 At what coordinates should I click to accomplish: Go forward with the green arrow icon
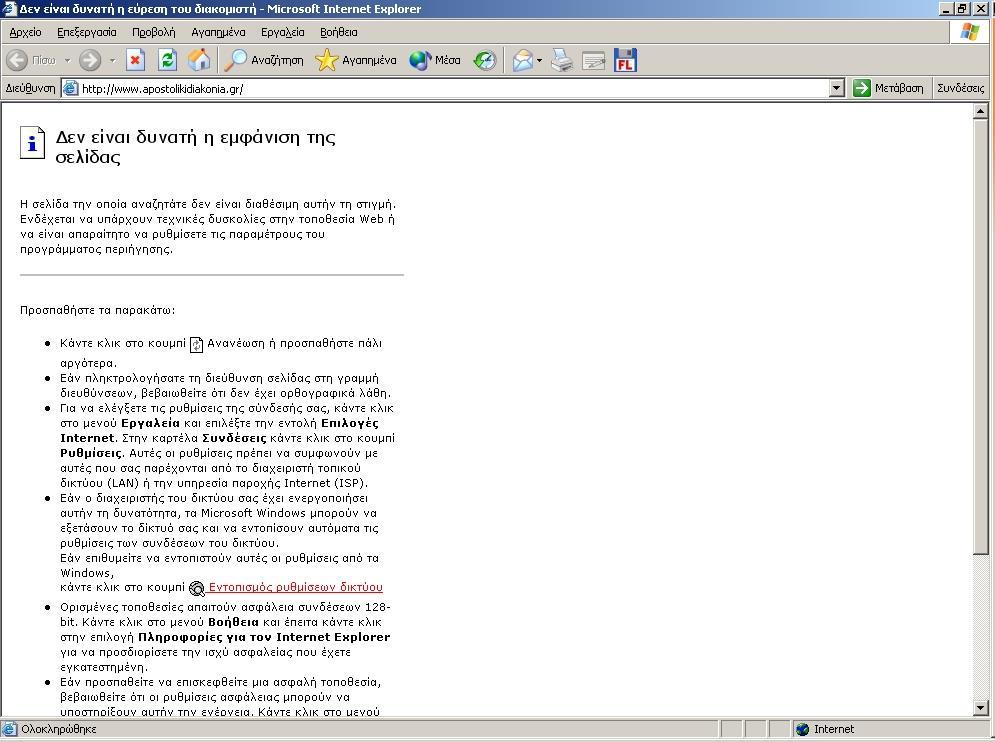(89, 60)
